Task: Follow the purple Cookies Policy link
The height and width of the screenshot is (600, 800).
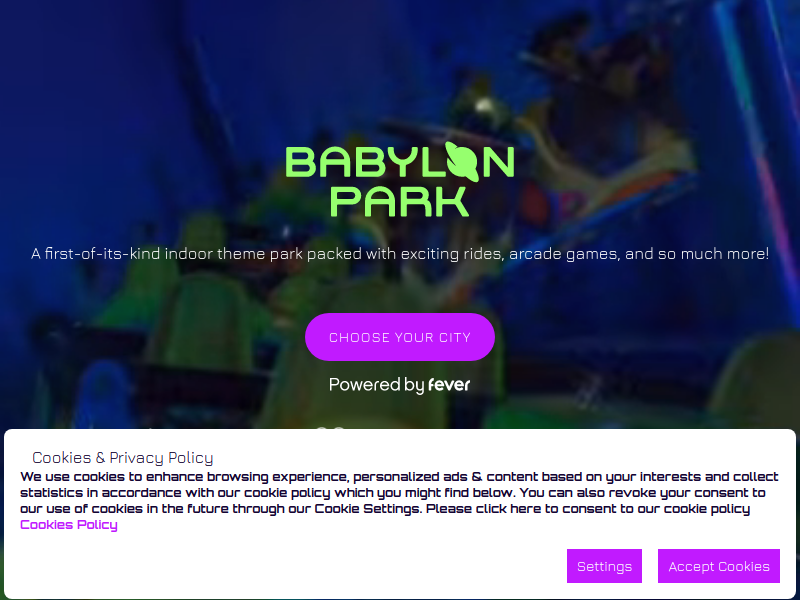Action: 69,524
